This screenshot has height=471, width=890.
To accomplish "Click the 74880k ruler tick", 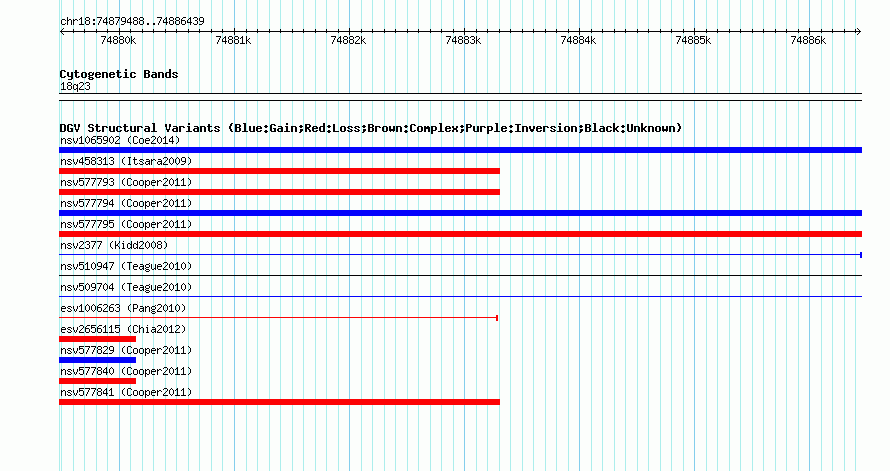I will coord(119,40).
